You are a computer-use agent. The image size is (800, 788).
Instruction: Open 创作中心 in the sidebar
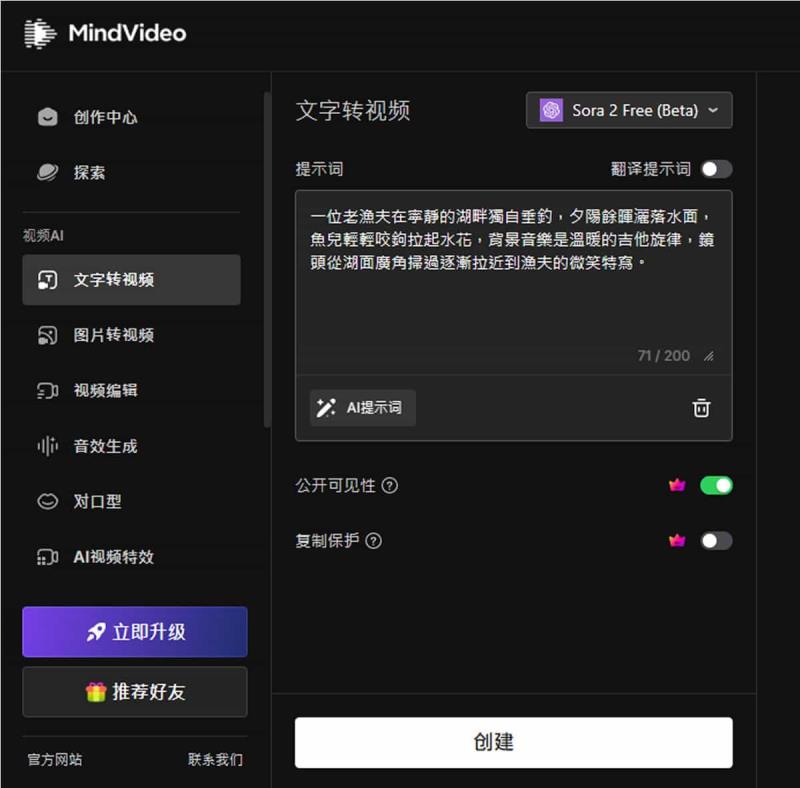(105, 117)
